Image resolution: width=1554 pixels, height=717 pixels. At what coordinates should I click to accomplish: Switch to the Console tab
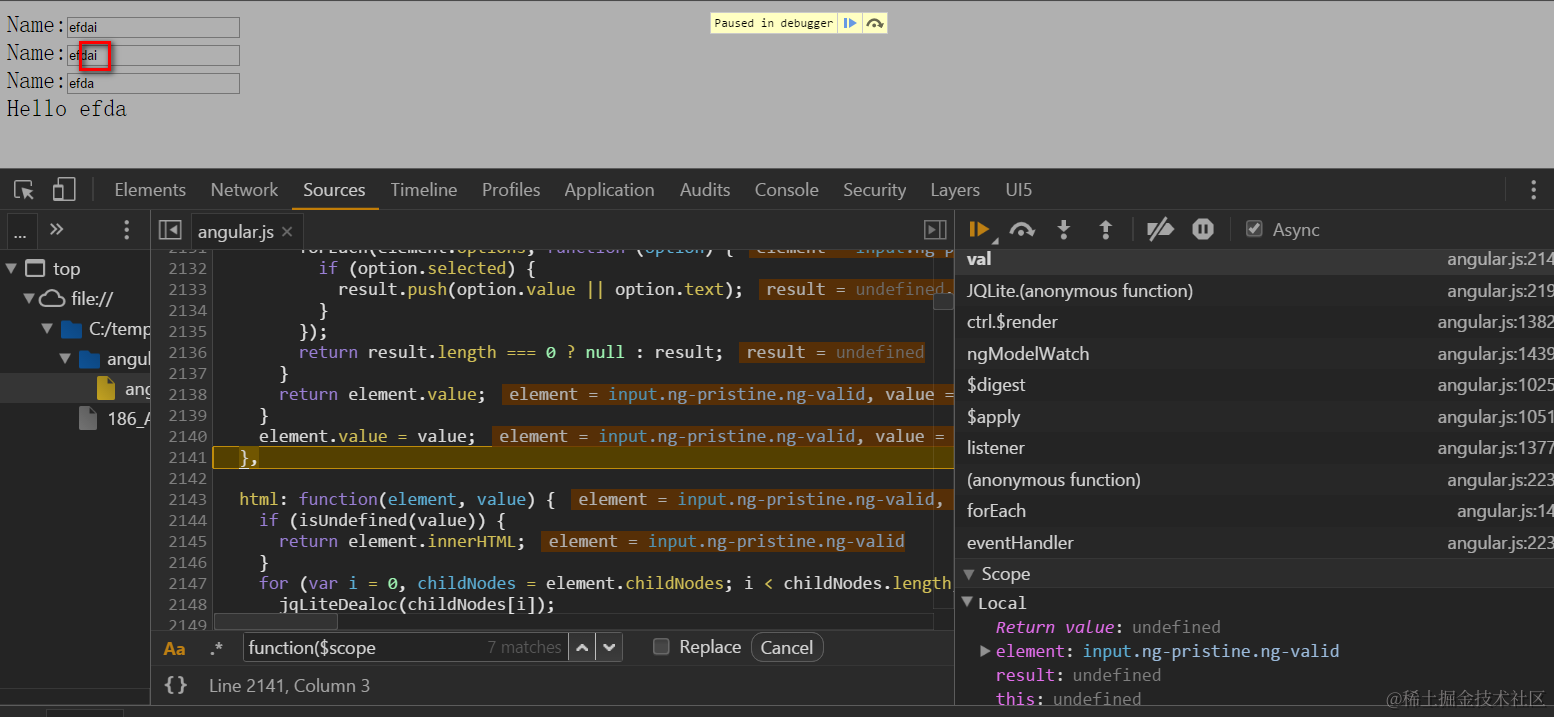[x=786, y=190]
